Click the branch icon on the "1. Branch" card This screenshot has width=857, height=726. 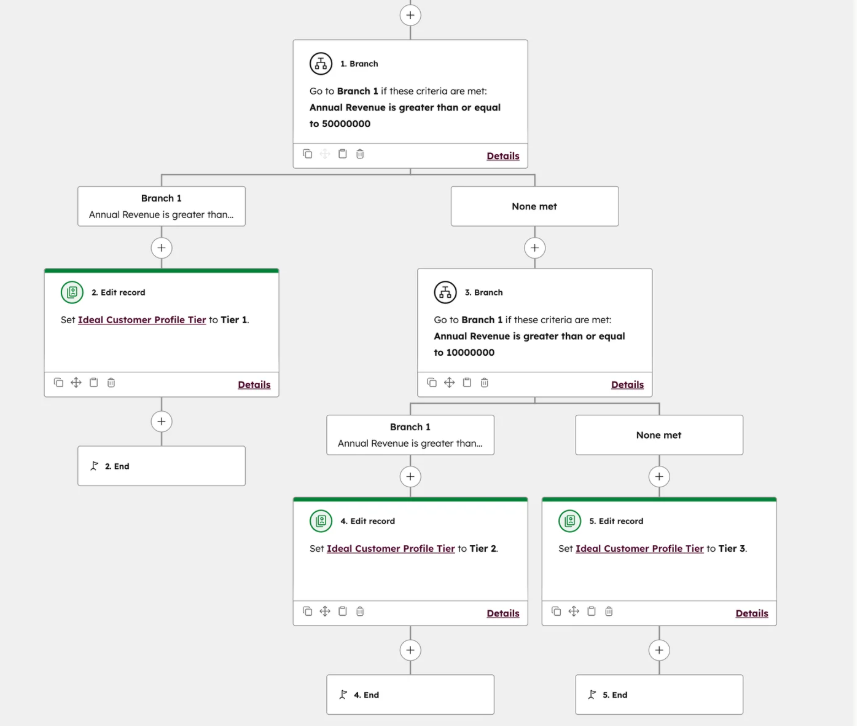pos(320,63)
